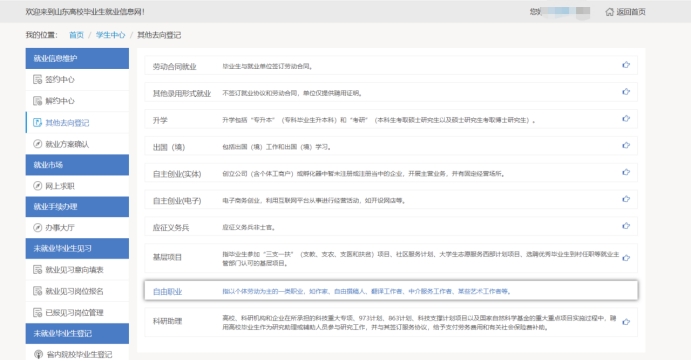
Task: Click description 毕业生与就业单位签订劳动合同
Action: click(x=267, y=66)
